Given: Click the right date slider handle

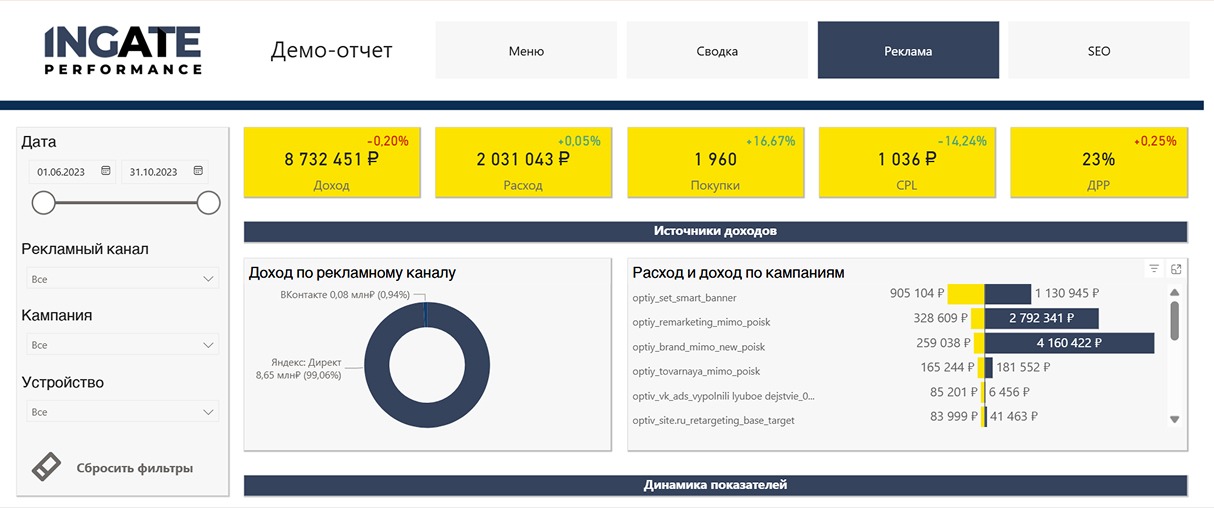Looking at the screenshot, I should (x=208, y=203).
